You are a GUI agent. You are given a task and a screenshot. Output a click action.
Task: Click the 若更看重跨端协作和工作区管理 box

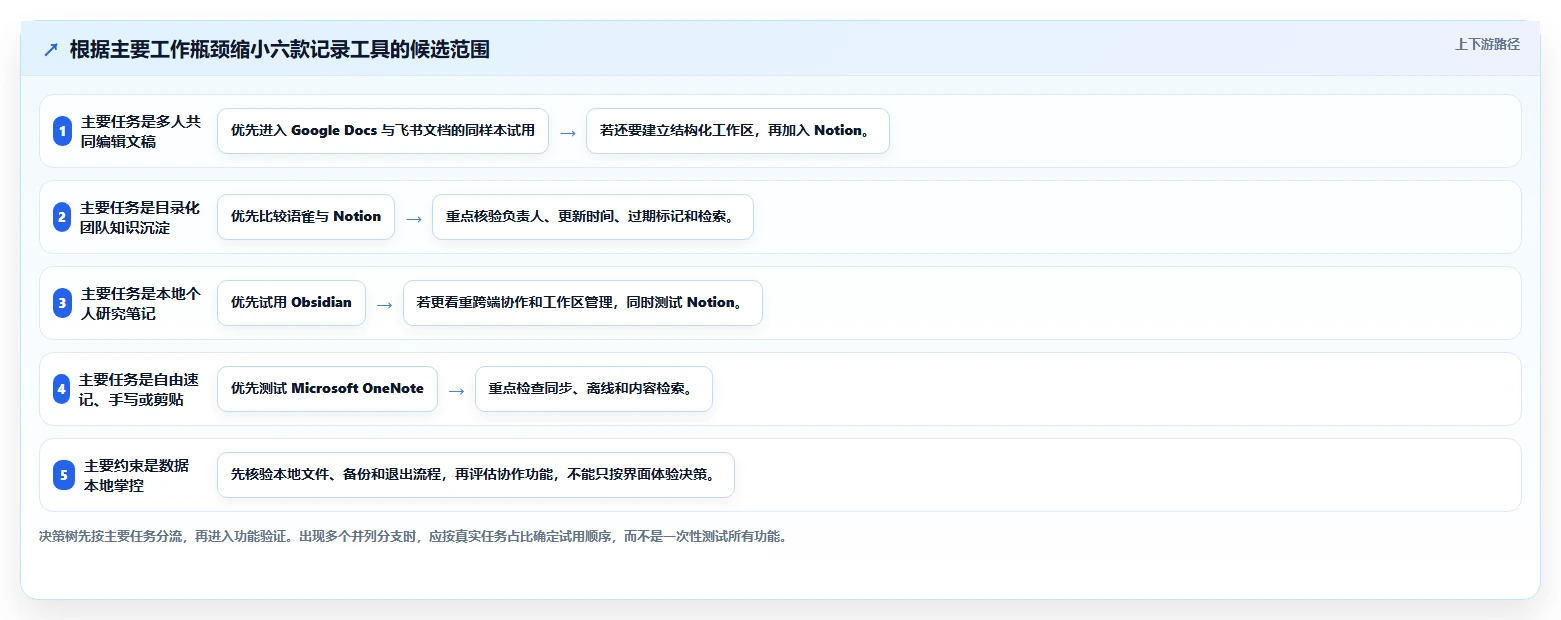583,303
